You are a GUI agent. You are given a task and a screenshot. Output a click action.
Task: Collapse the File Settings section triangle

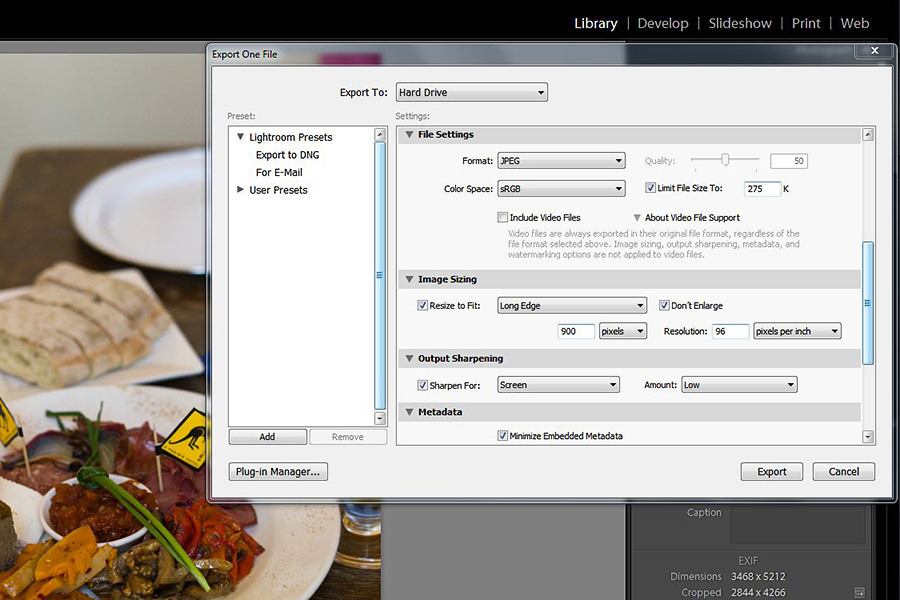click(409, 135)
